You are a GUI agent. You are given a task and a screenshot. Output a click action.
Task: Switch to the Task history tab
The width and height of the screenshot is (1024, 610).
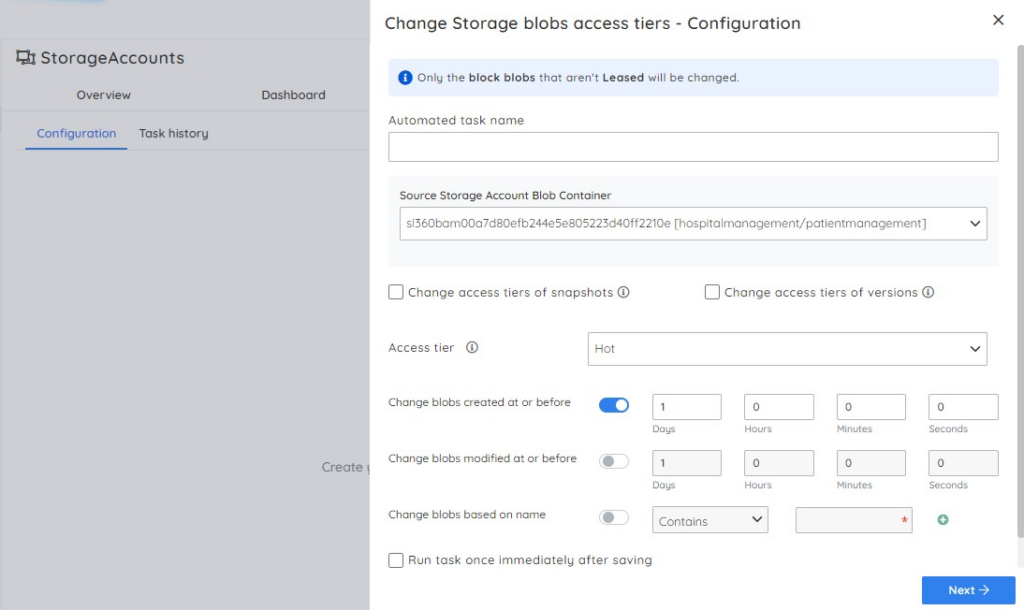click(173, 132)
